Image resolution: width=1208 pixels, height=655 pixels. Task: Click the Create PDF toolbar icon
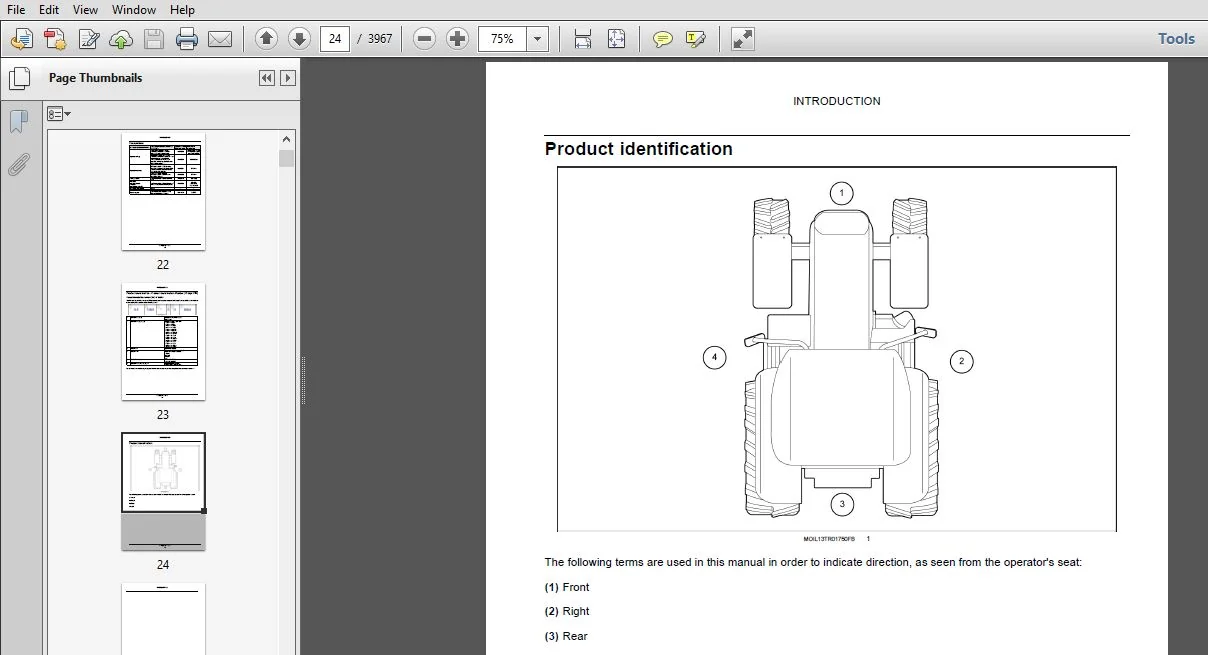coord(21,39)
